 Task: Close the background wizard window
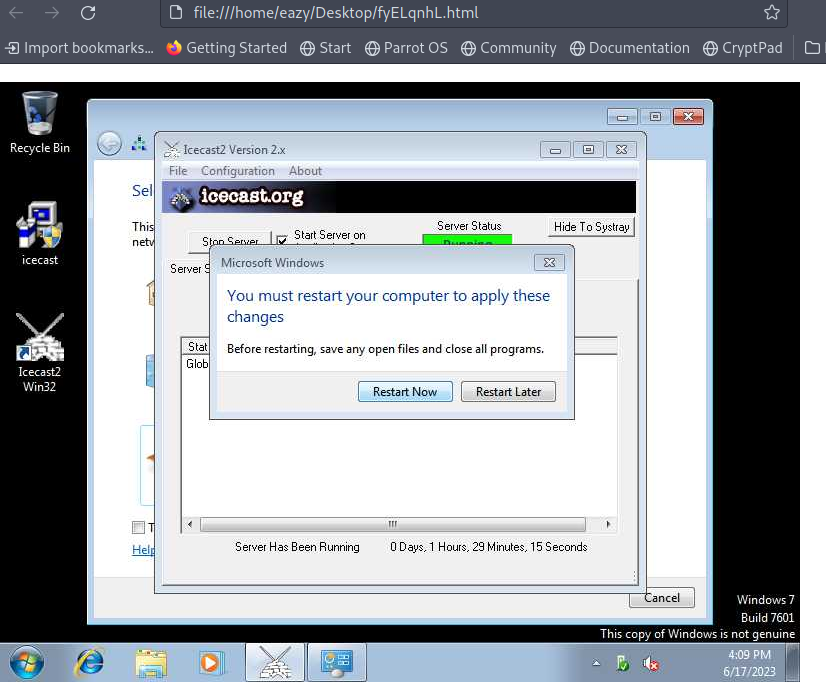pyautogui.click(x=688, y=116)
